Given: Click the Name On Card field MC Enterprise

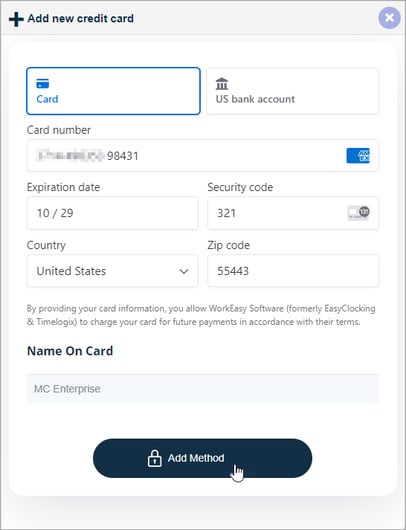Looking at the screenshot, I should pyautogui.click(x=203, y=388).
